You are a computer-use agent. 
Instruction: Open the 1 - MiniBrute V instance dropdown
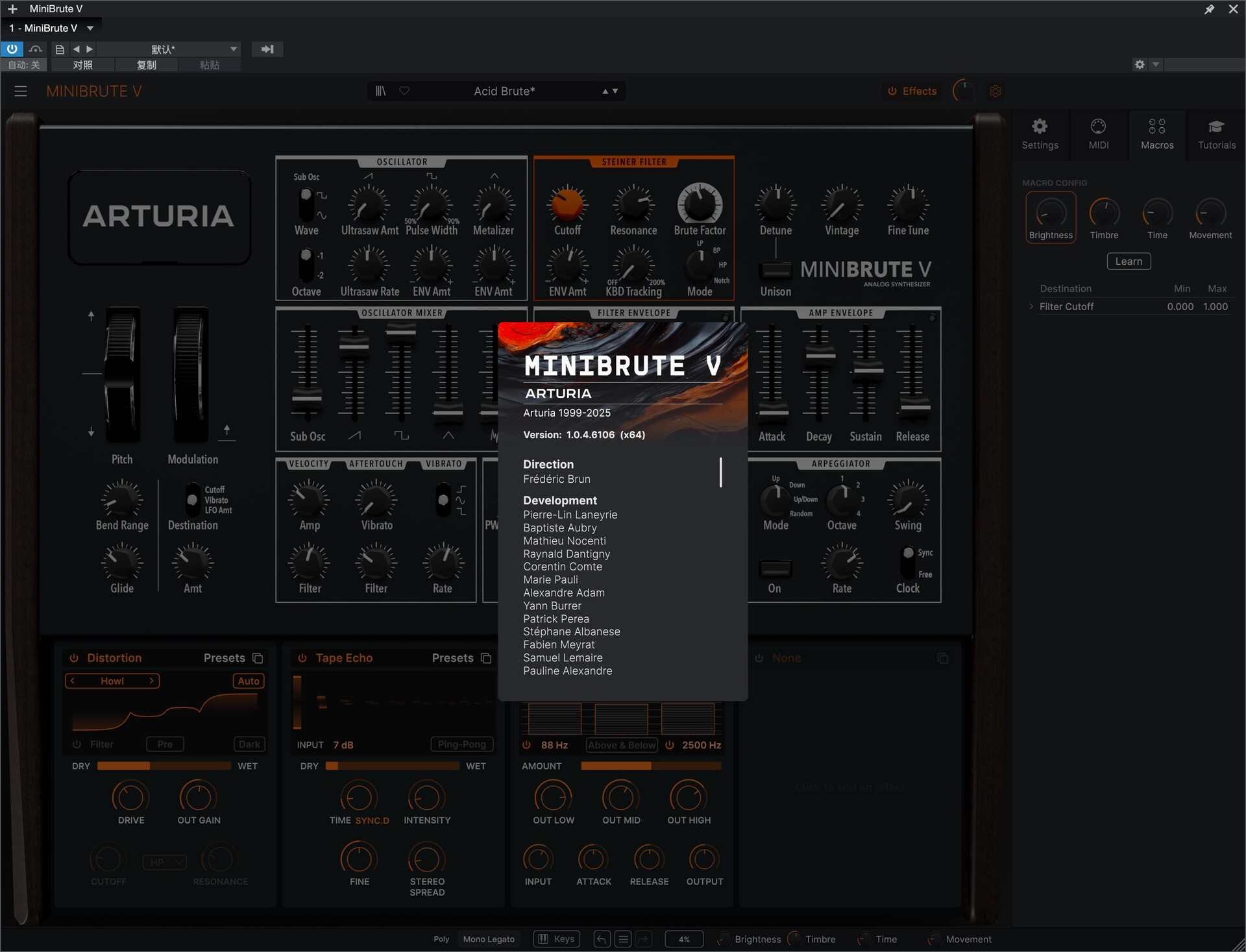[x=52, y=28]
